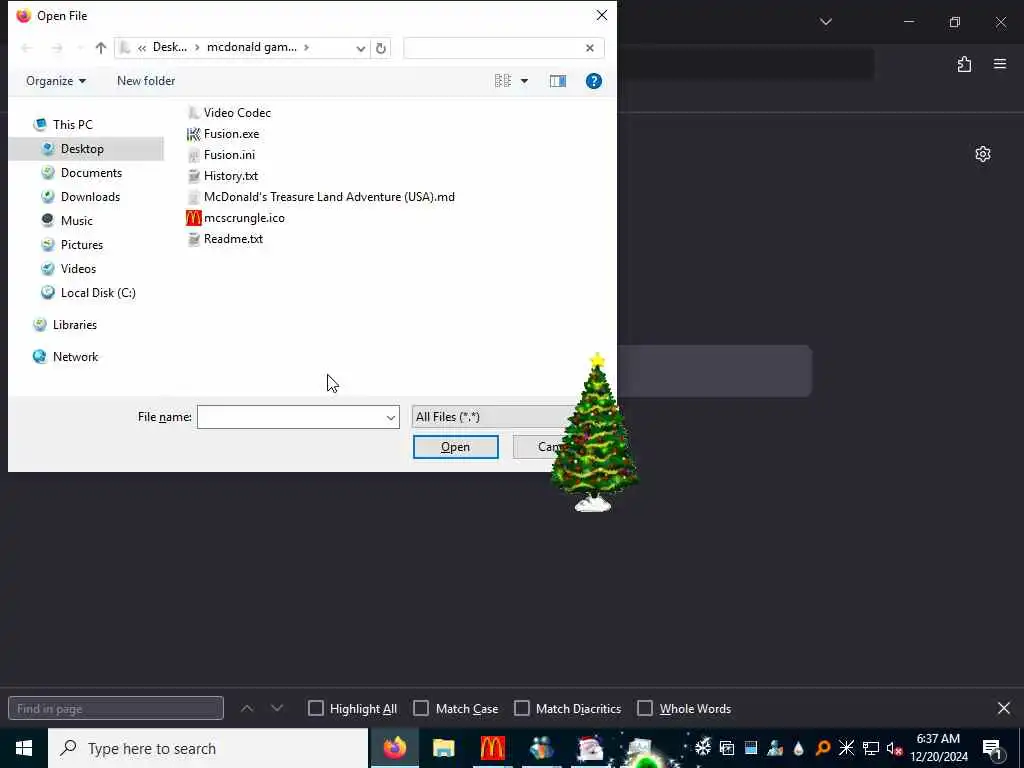Open Firefox extensions puzzle icon
This screenshot has height=768, width=1024.
click(x=964, y=64)
